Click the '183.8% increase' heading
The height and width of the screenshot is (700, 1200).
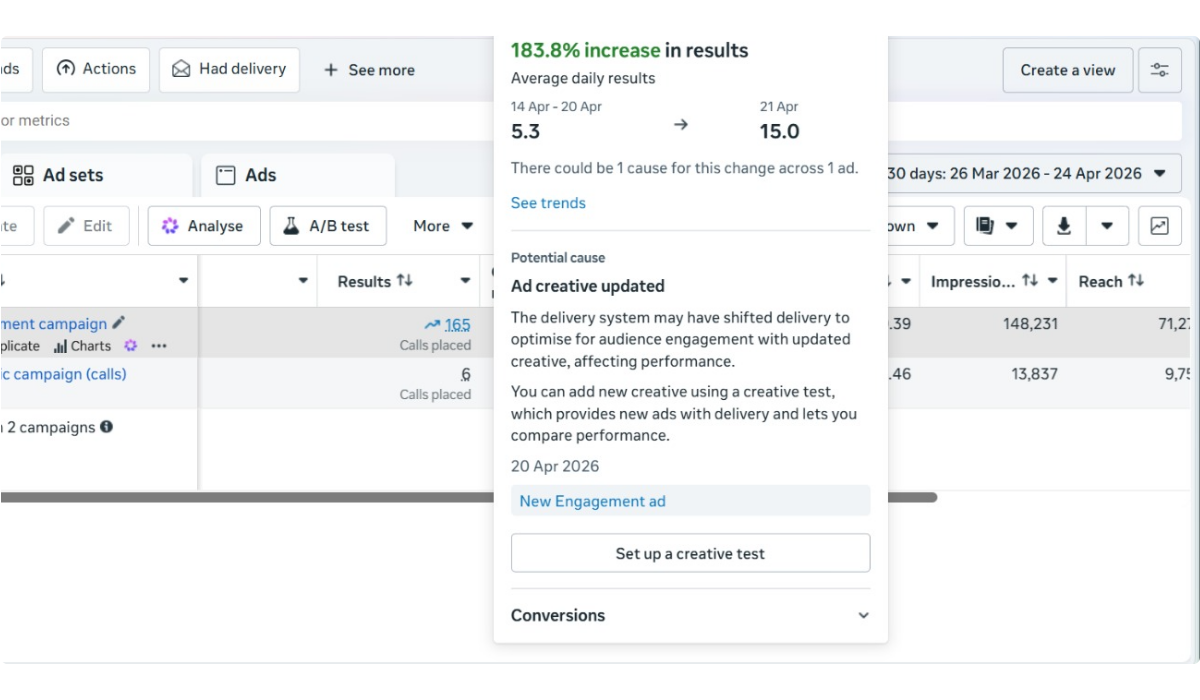tap(586, 50)
